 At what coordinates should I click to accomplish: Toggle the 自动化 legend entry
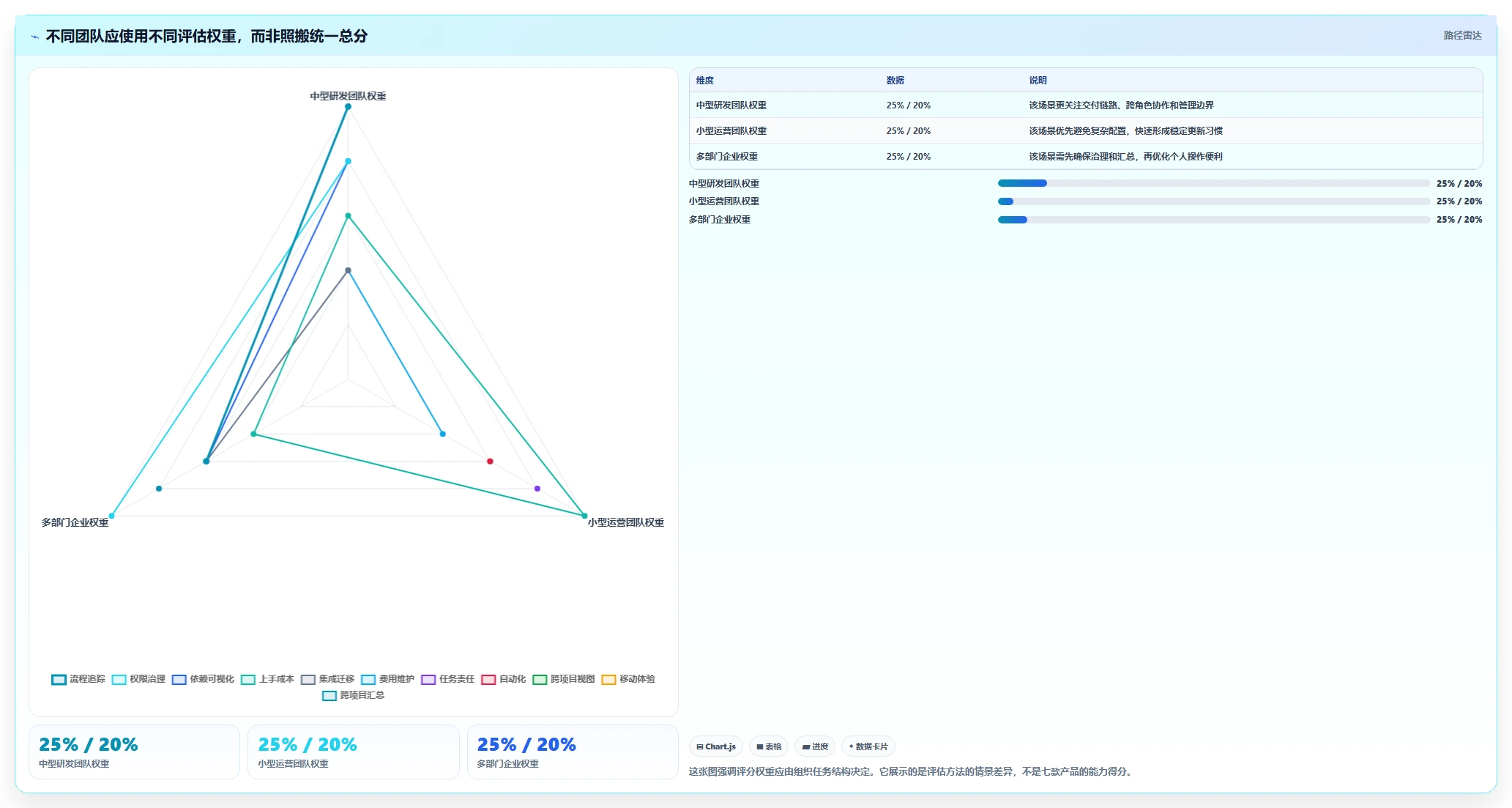[503, 679]
